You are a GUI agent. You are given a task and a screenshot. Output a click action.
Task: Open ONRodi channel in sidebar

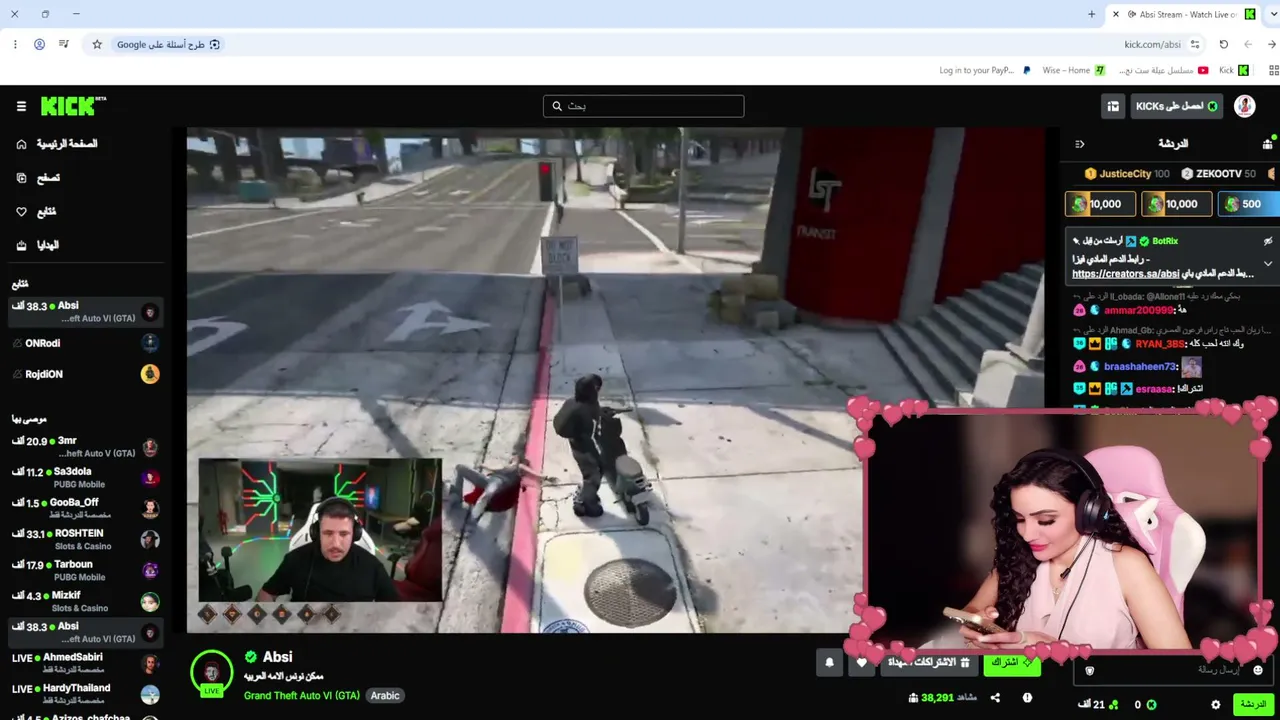point(84,343)
